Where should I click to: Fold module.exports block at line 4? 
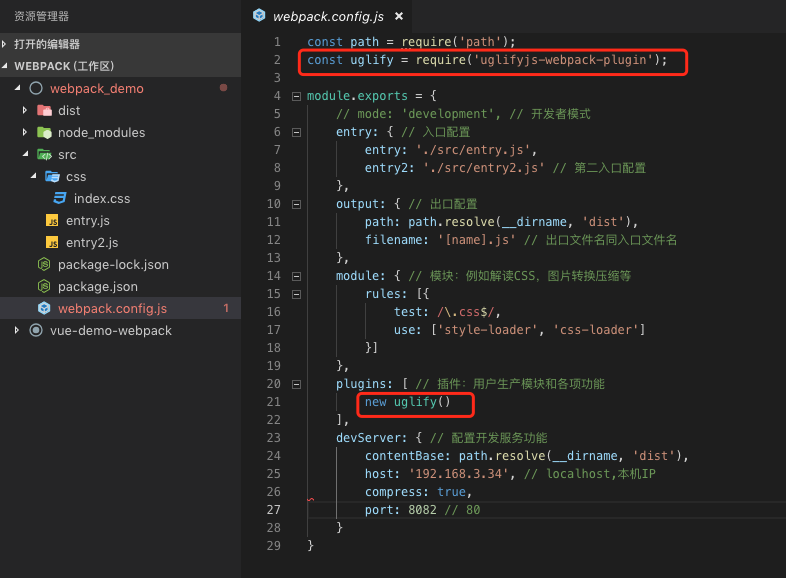296,96
